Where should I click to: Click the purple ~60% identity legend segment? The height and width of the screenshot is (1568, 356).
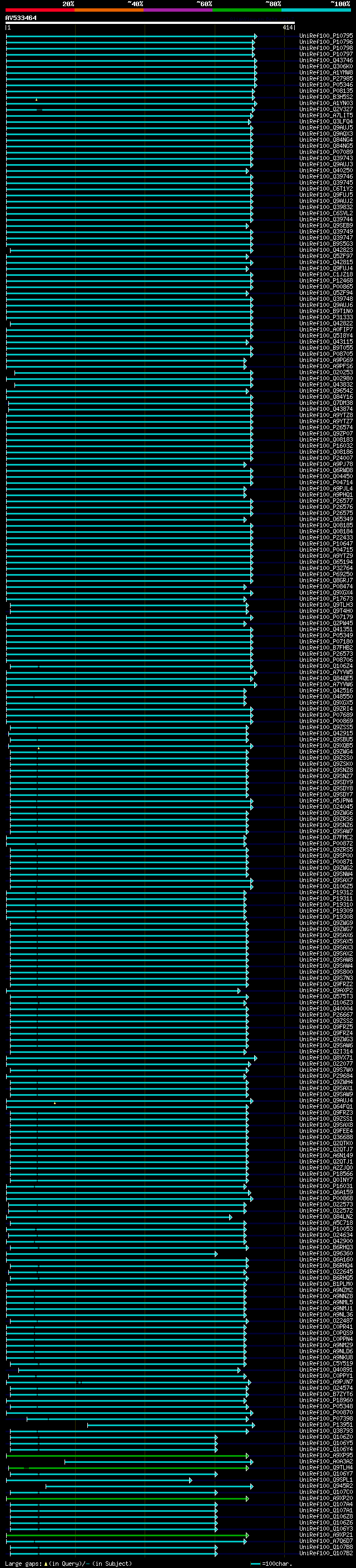(179, 10)
